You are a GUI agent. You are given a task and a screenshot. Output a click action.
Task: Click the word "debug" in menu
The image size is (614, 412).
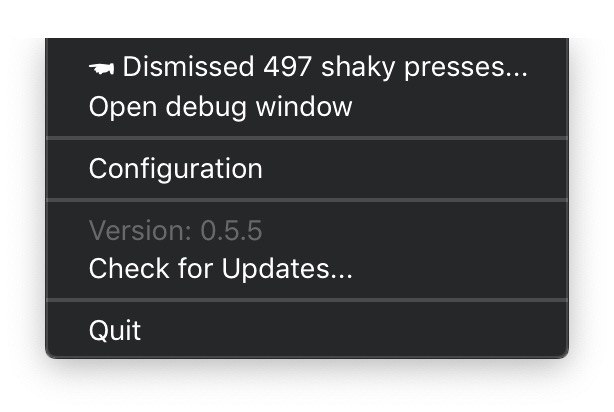click(206, 108)
